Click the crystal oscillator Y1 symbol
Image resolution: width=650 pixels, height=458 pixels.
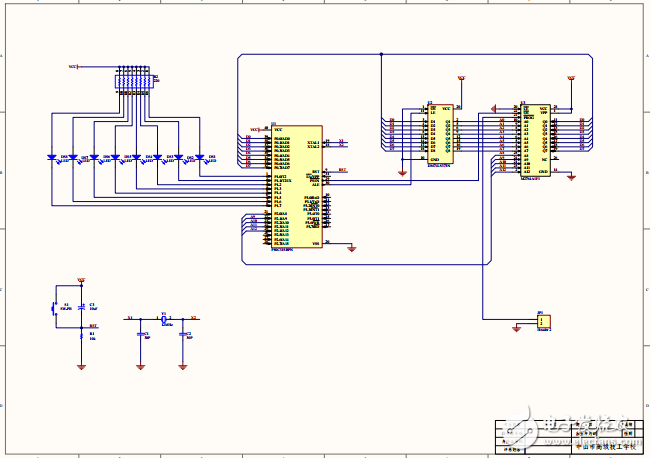pyautogui.click(x=164, y=319)
